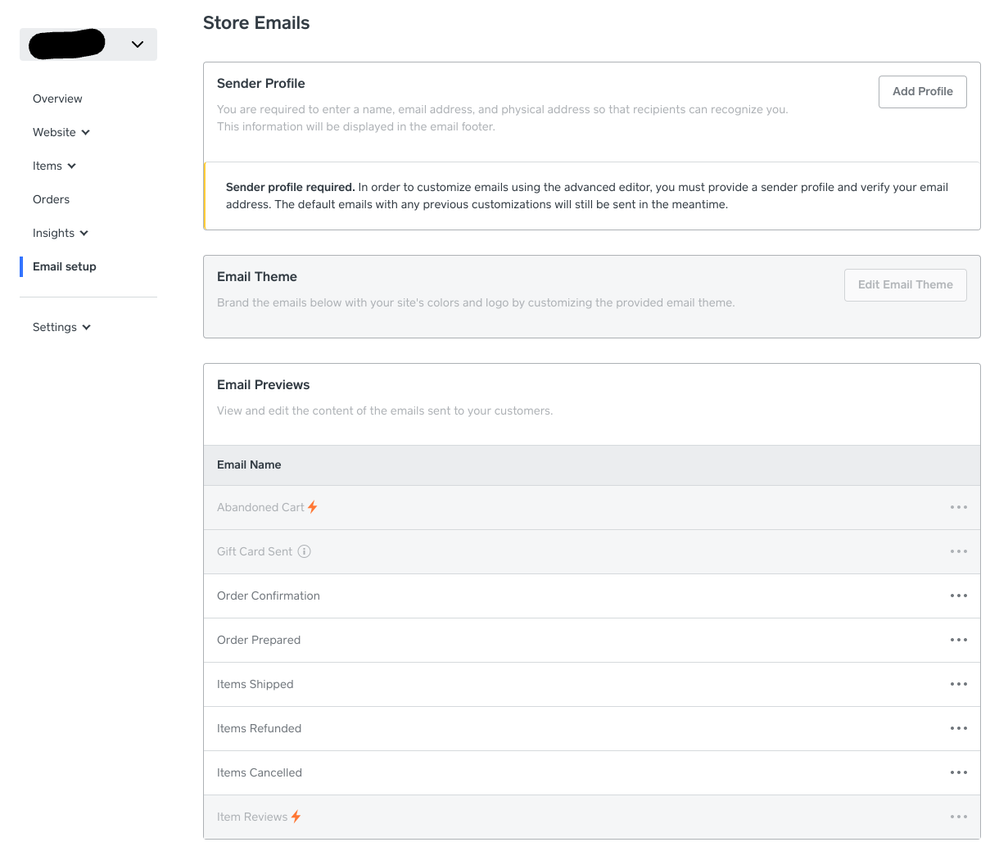Click the Edit Email Theme button
Image resolution: width=999 pixels, height=866 pixels.
tap(905, 284)
